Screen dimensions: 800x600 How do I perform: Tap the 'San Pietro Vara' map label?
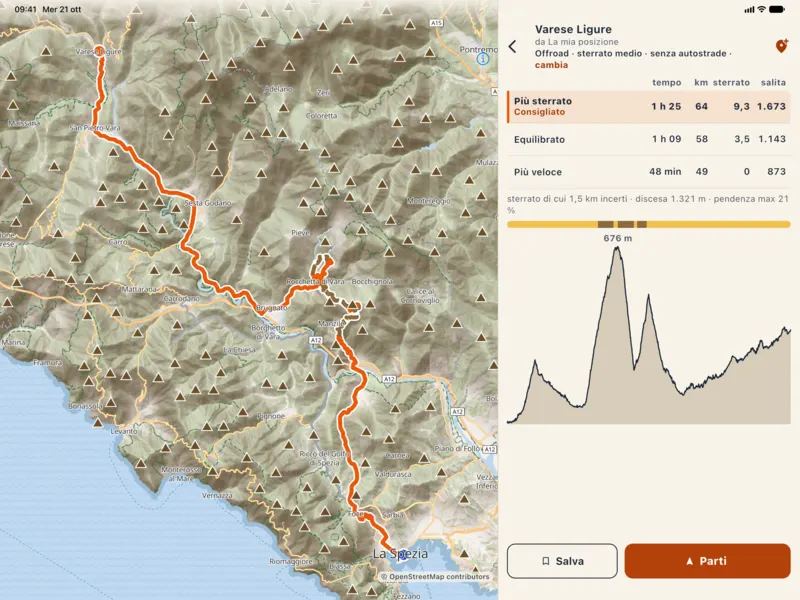(x=95, y=128)
